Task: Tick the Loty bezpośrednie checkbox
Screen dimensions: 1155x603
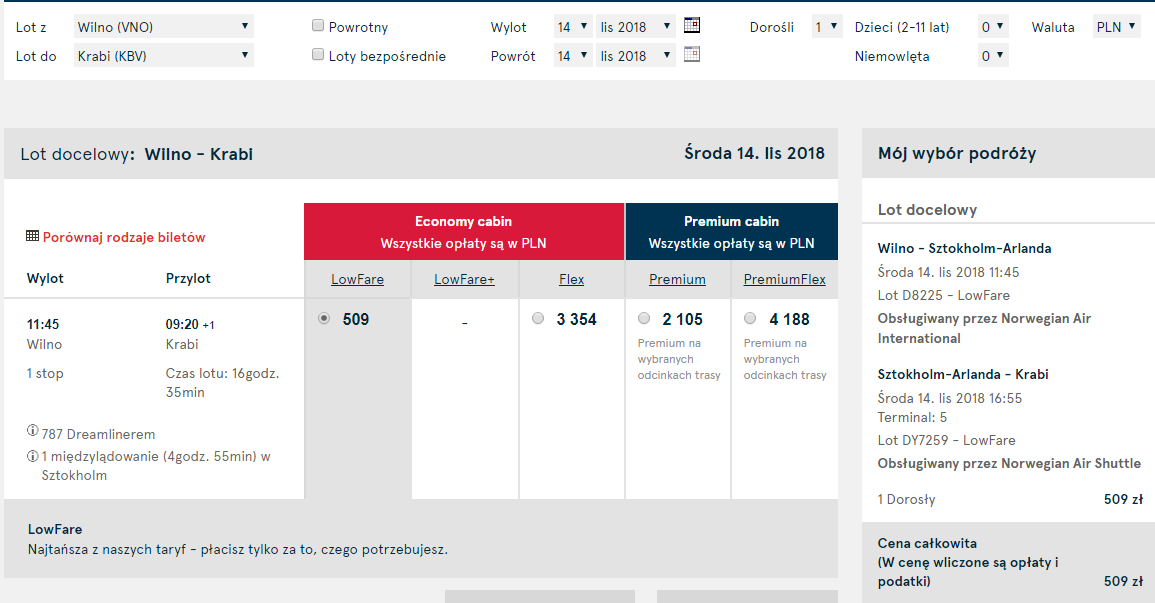Action: (x=318, y=54)
